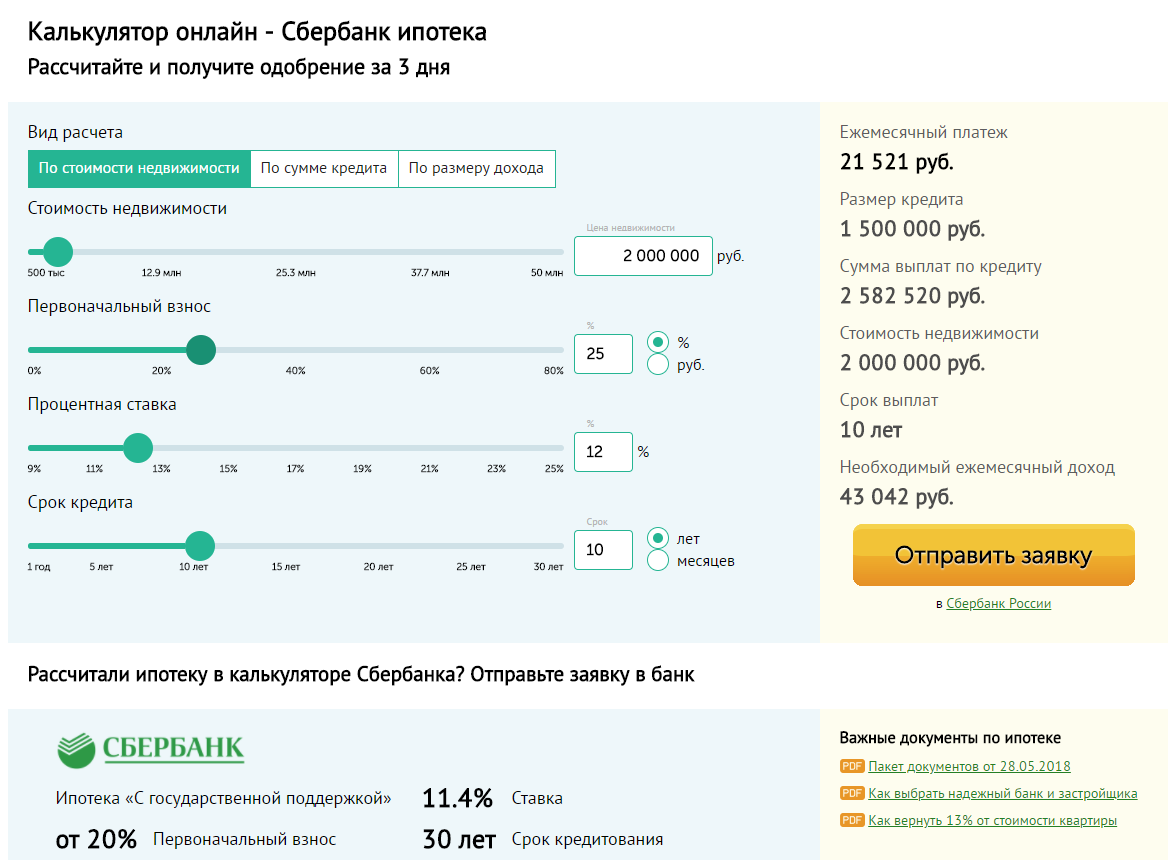This screenshot has height=860, width=1174.
Task: Click the total payments value '2 582 520 руб.'
Action: pos(912,296)
